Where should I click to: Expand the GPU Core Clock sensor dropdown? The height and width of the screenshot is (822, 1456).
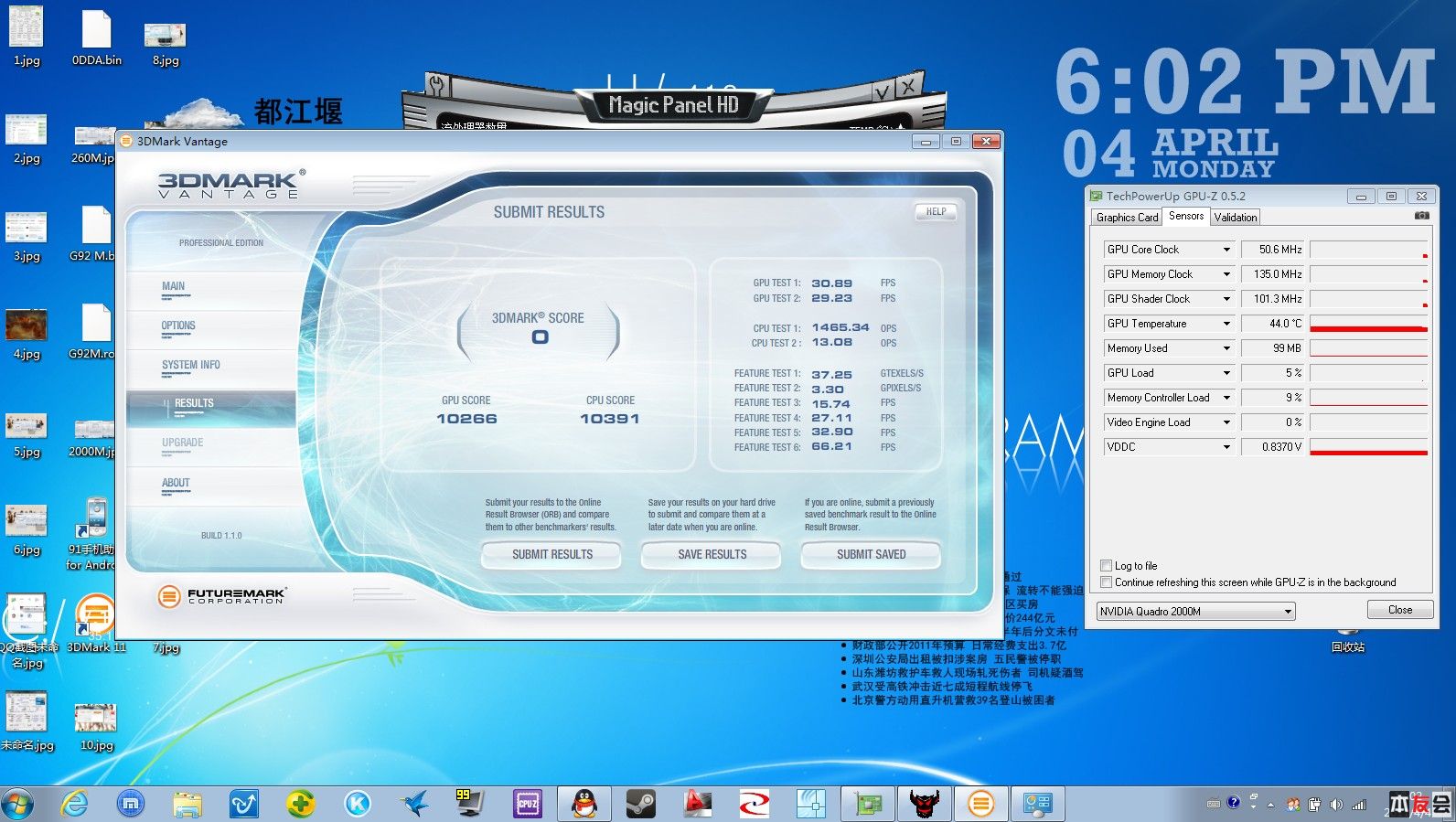tap(1226, 250)
